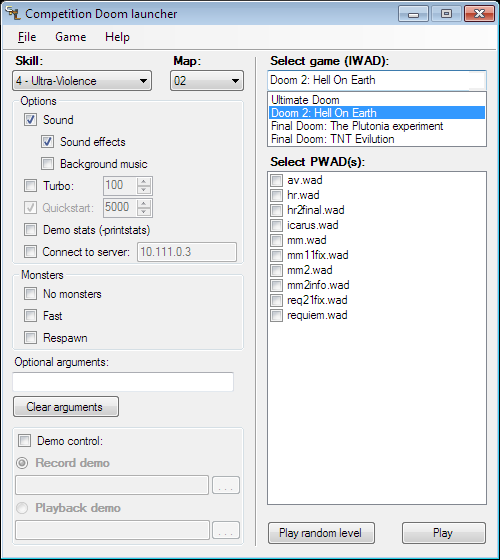Click the Record demo file path field
Screen dimensions: 500x560
(x=112, y=485)
